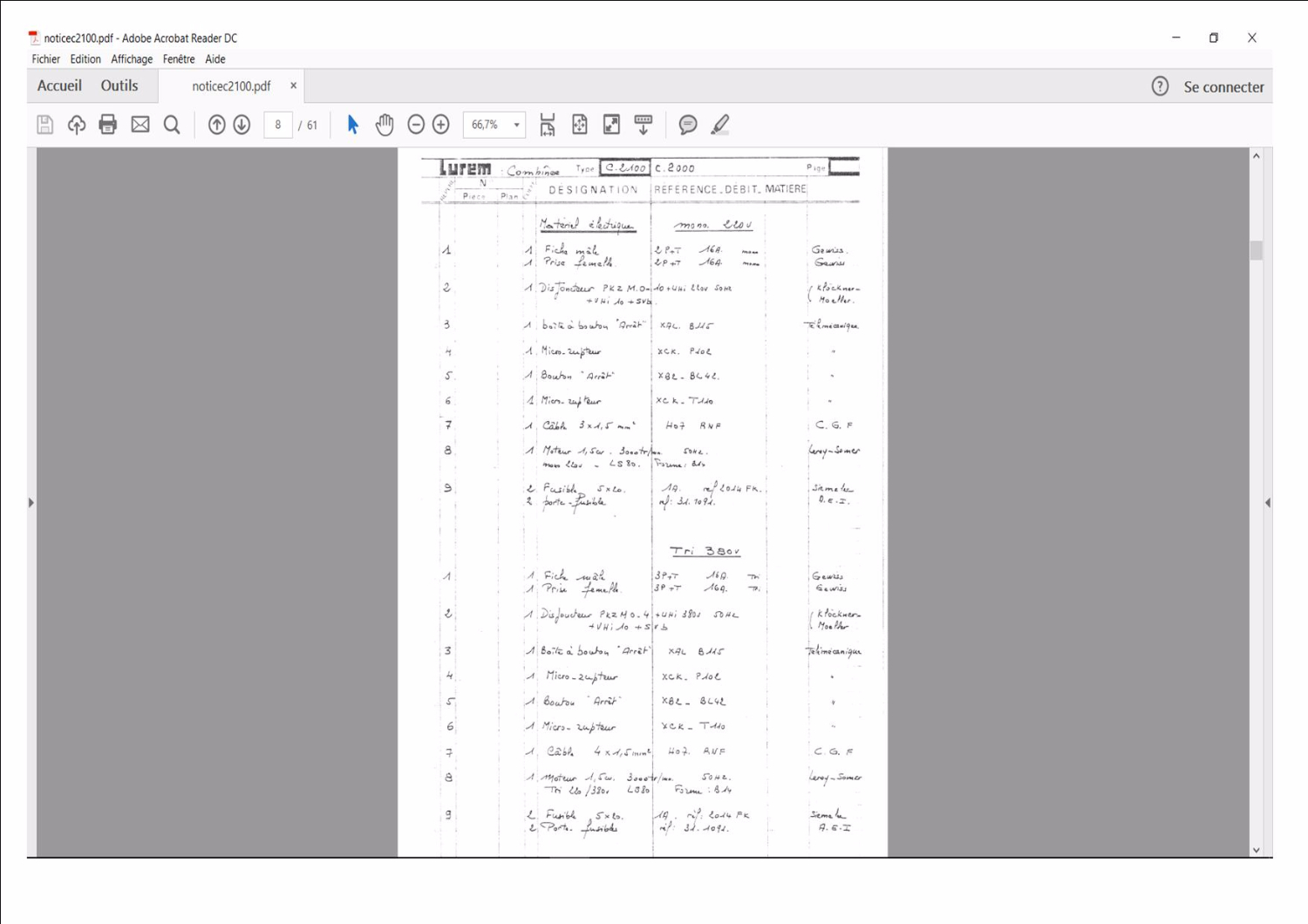This screenshot has height=924, width=1308.
Task: Click Se connecter to sign in
Action: click(x=1223, y=86)
